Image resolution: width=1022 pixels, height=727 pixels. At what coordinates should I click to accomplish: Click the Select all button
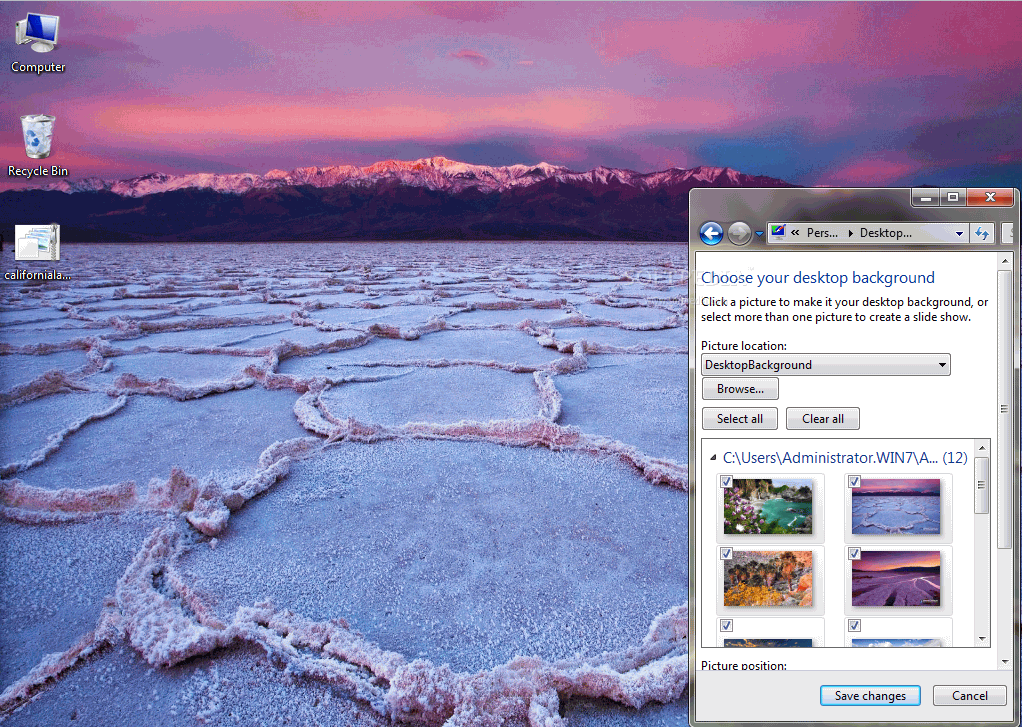pyautogui.click(x=740, y=419)
